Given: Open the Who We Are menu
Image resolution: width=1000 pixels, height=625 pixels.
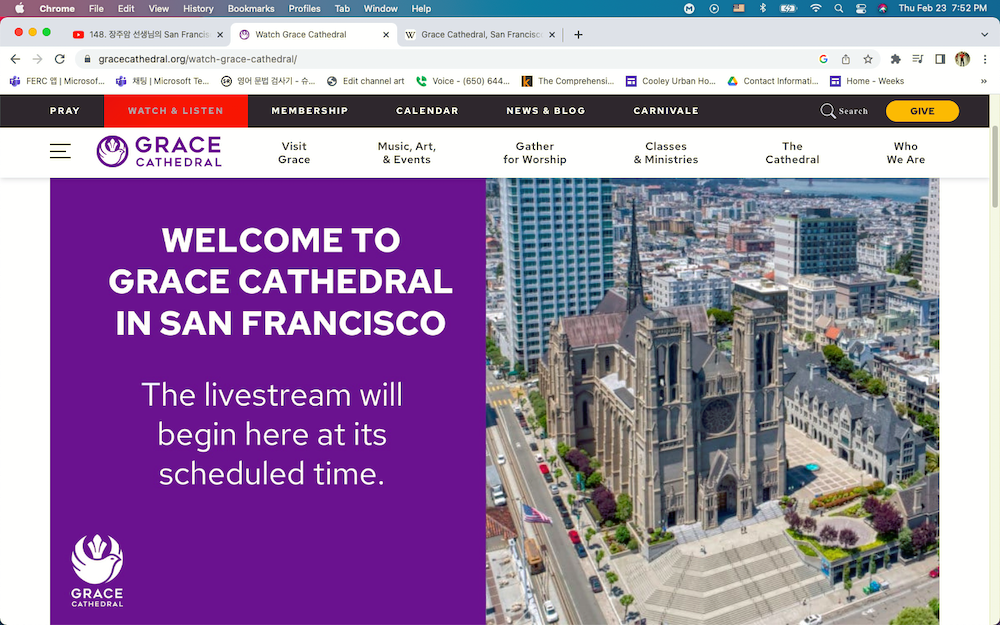Looking at the screenshot, I should [906, 153].
